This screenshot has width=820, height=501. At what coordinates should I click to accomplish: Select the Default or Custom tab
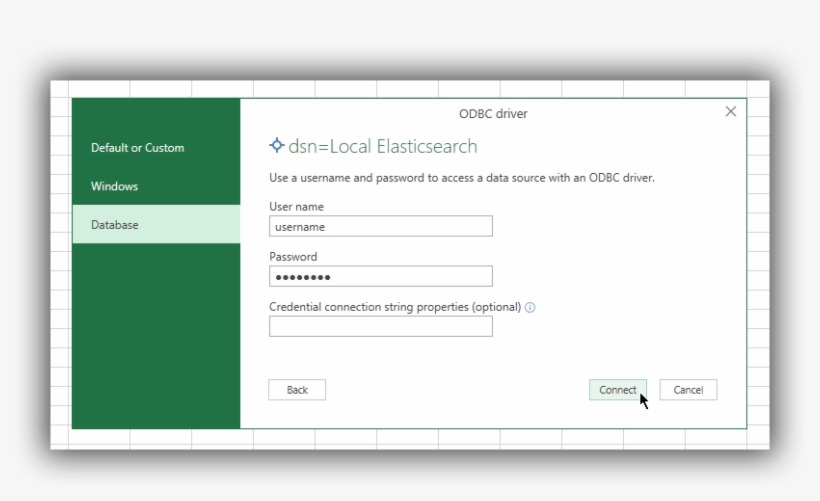156,147
